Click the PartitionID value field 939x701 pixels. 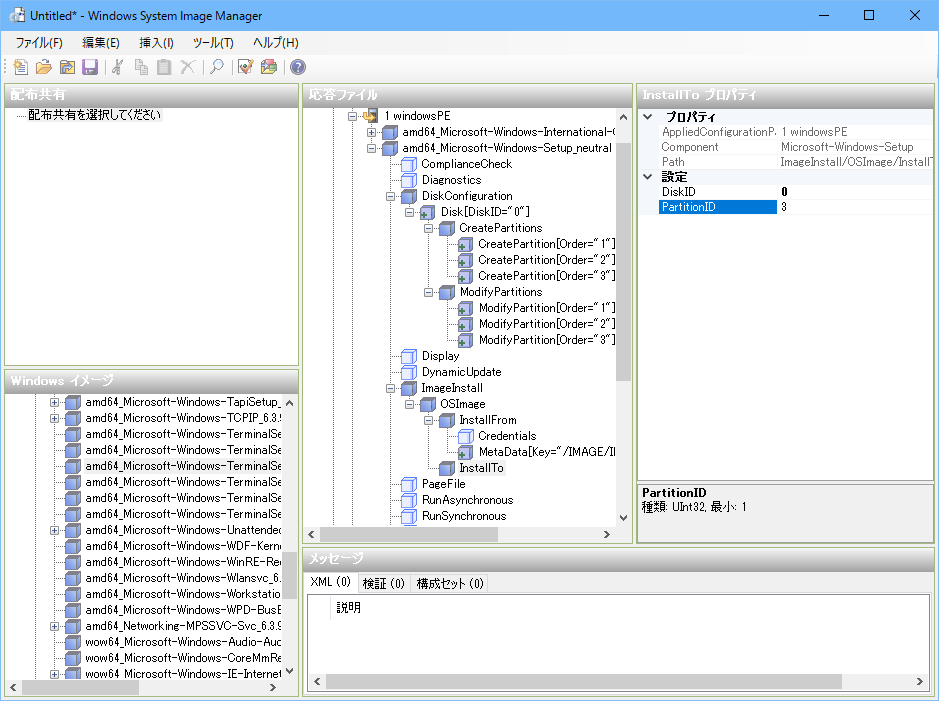pos(855,207)
